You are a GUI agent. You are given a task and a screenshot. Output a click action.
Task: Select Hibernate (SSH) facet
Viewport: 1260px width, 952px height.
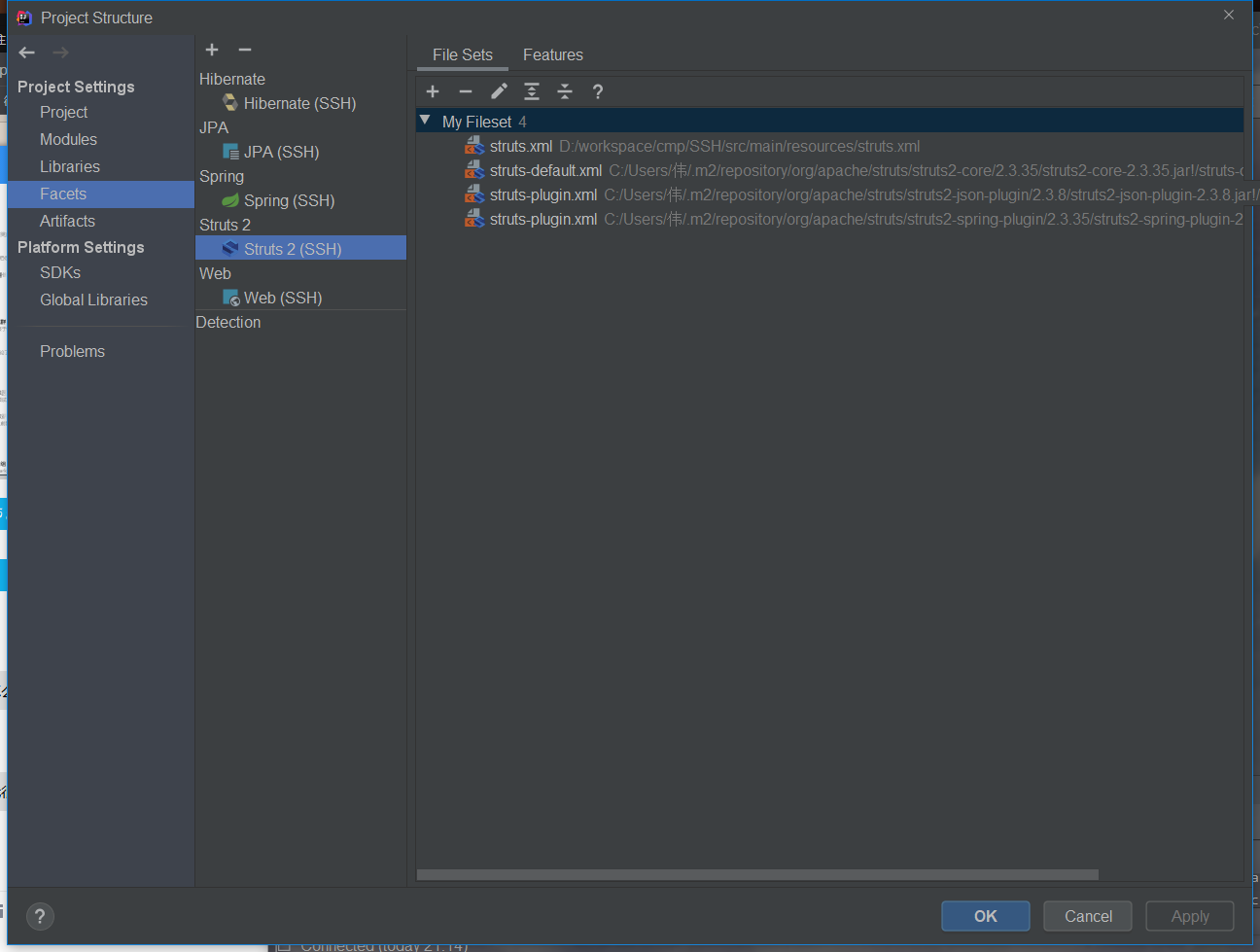point(300,103)
